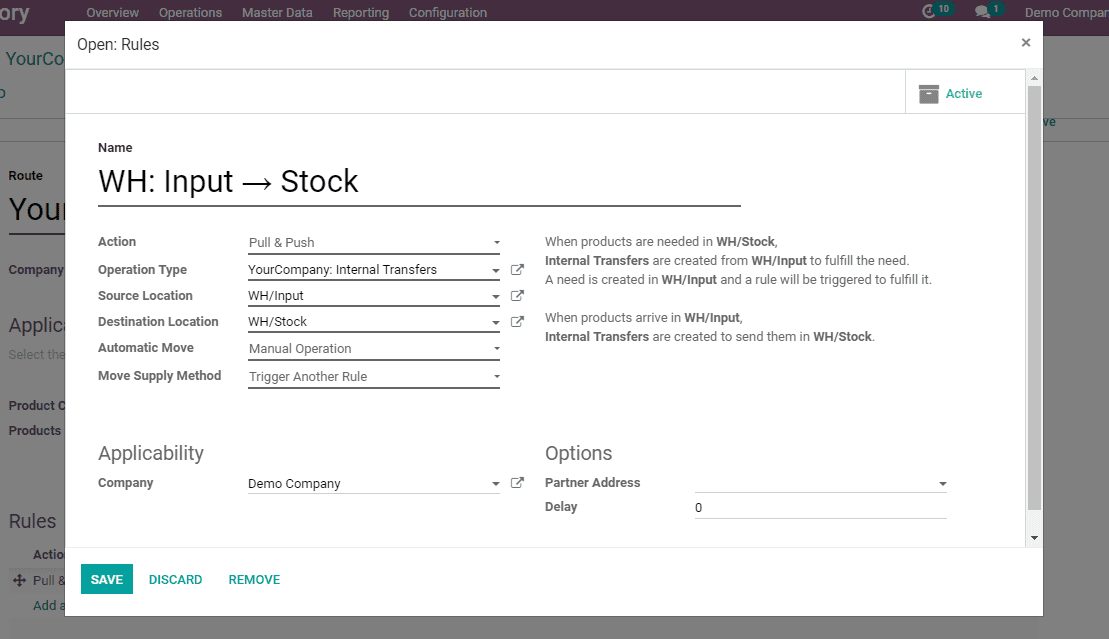Open the Company Demo Company dropdown
Viewport: 1109px width, 639px height.
373,483
